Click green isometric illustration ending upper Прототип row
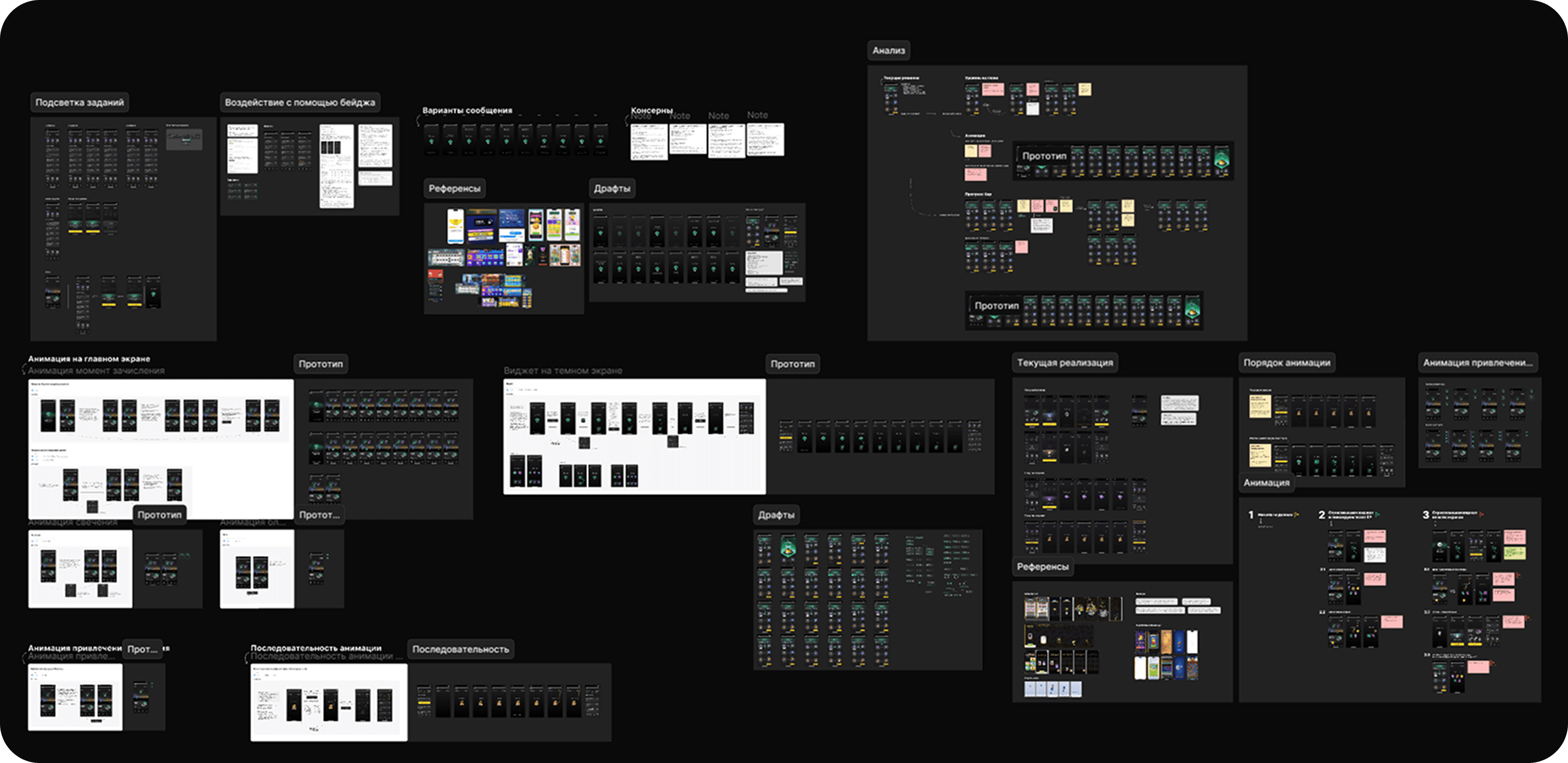 click(x=1222, y=160)
